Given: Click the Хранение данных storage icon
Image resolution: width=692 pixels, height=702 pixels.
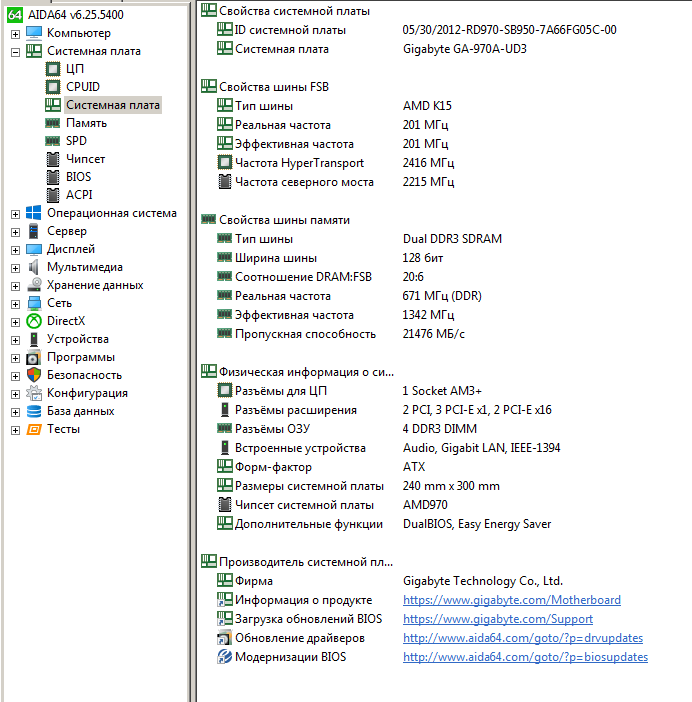Looking at the screenshot, I should click(33, 285).
